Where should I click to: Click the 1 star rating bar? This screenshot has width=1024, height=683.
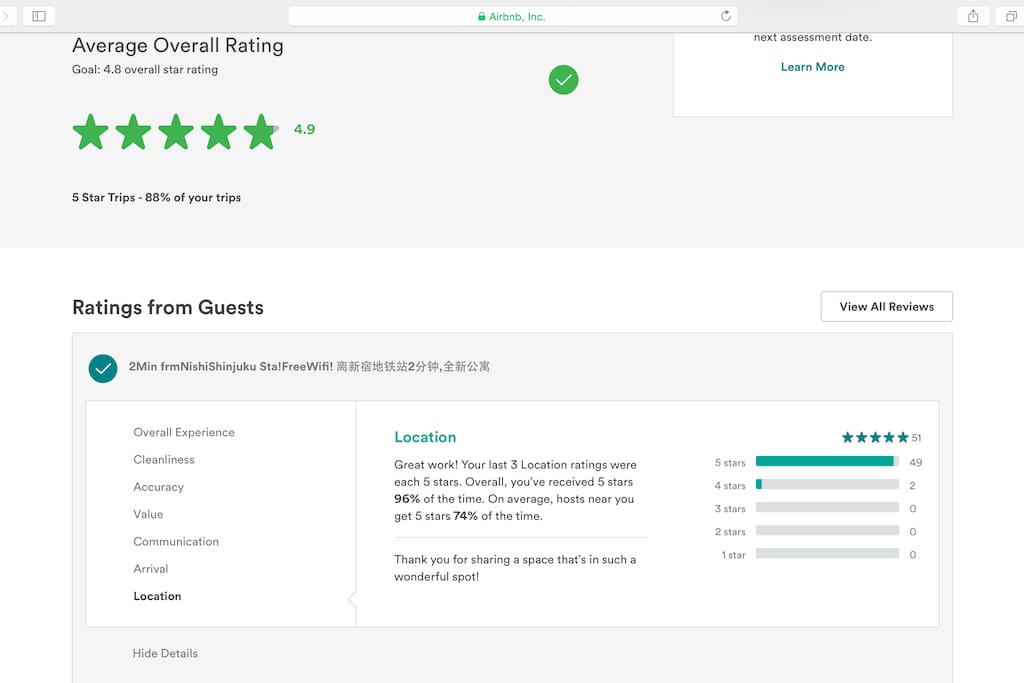[x=827, y=554]
